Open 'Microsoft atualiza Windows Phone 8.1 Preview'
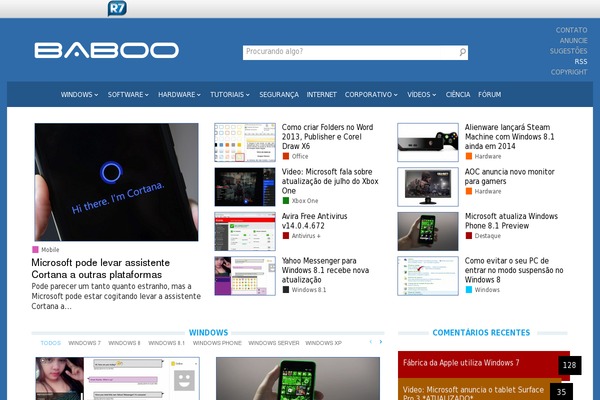The height and width of the screenshot is (400, 600). tap(511, 221)
